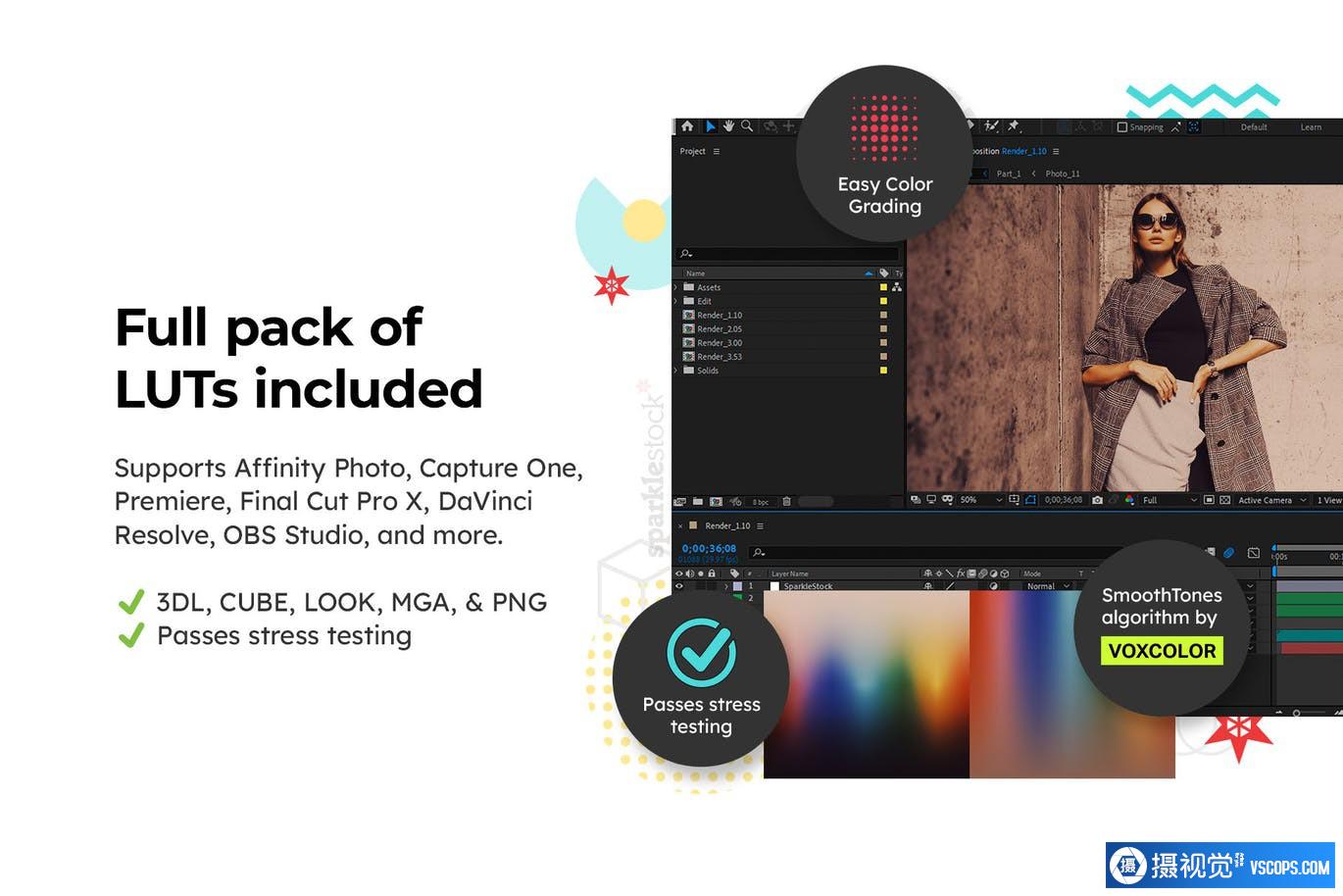Select the Zoom magnifier tool
1343x896 pixels.
(747, 126)
